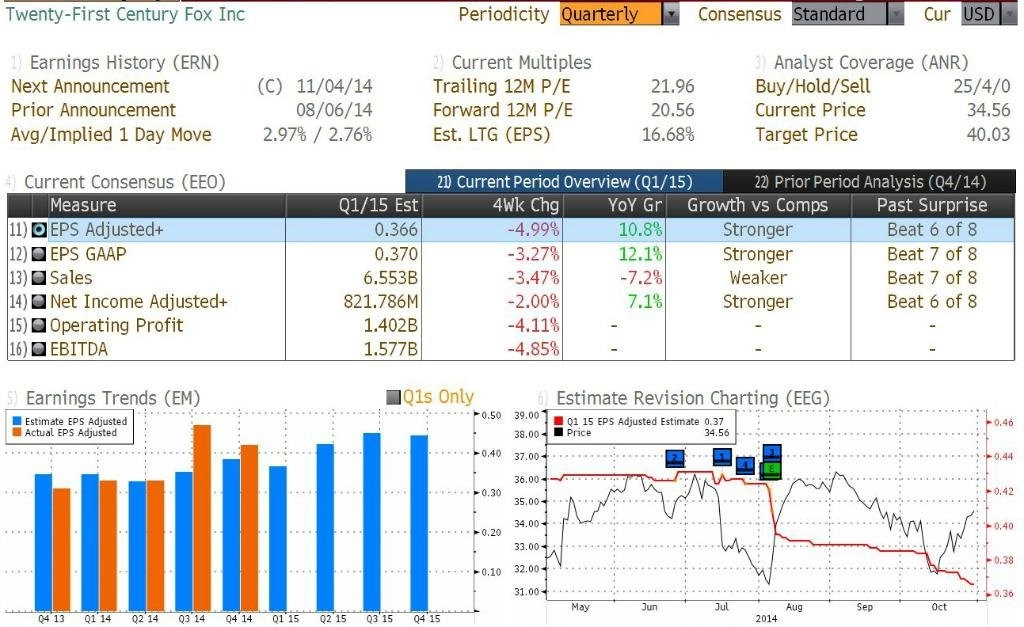Open the Consensus Standard dropdown arrow

pos(896,14)
